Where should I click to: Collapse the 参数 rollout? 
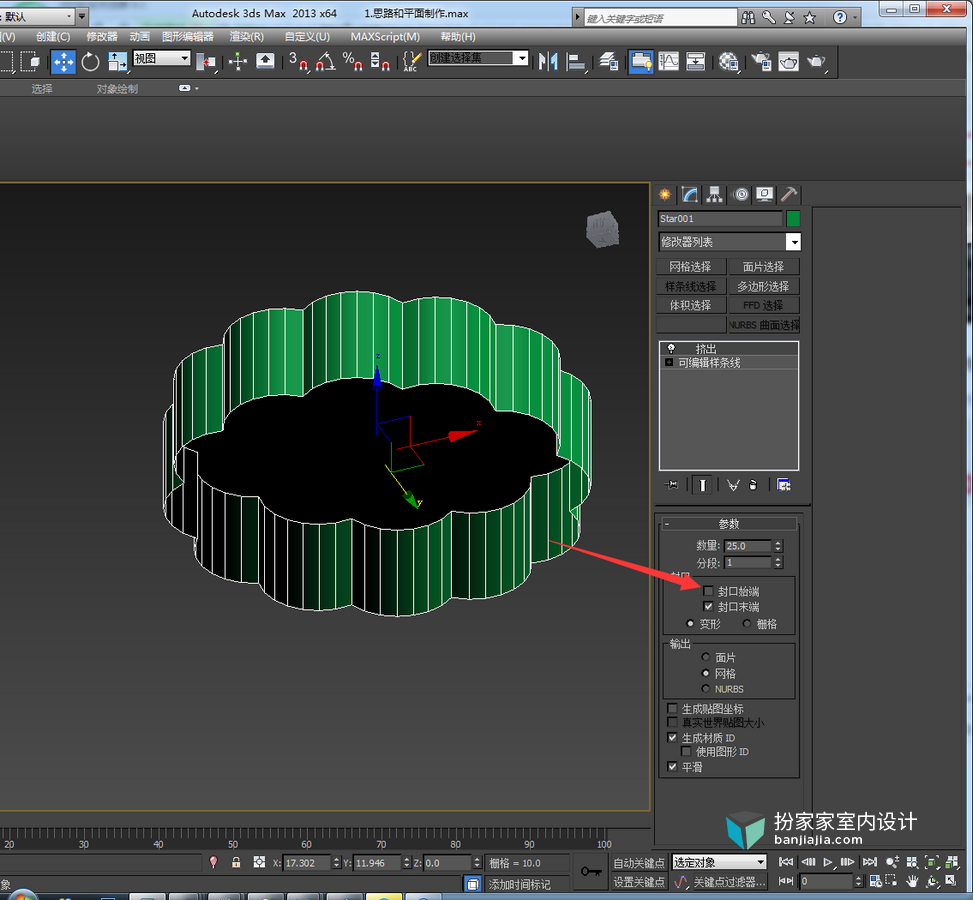(x=729, y=524)
